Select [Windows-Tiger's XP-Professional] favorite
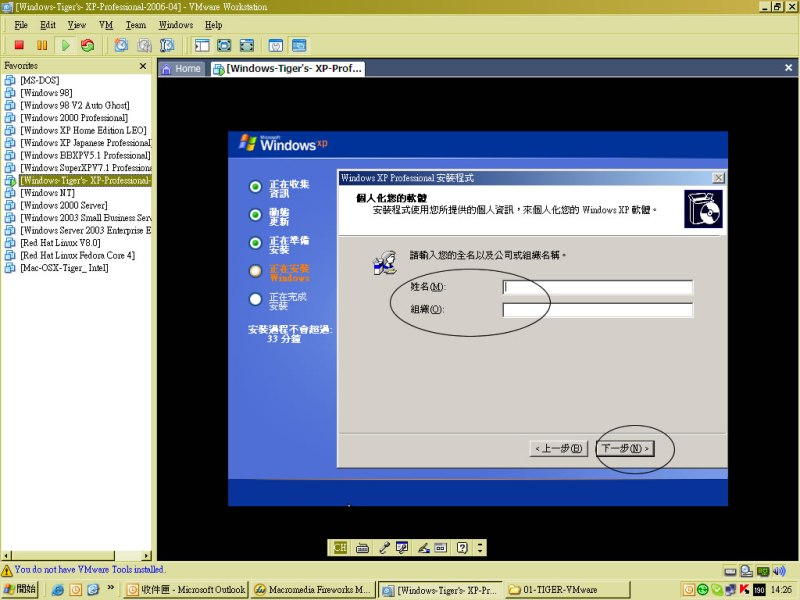800x600 pixels. coord(85,180)
